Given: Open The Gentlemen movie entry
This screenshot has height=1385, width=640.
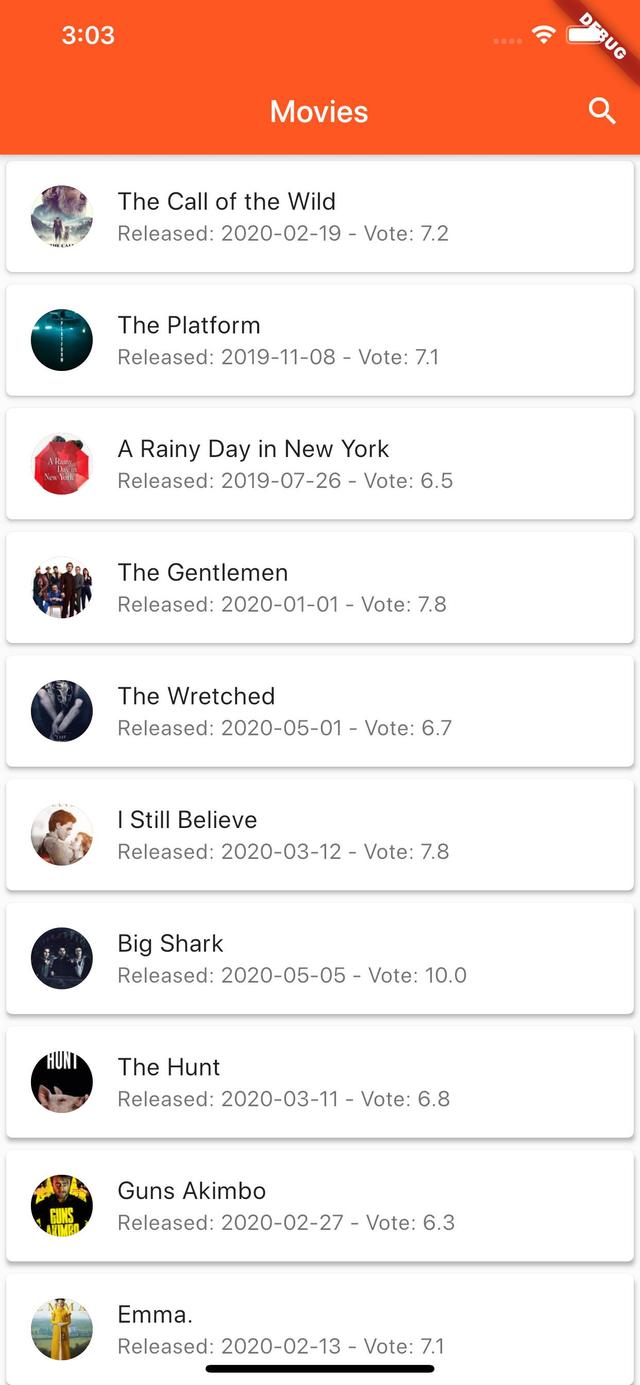Looking at the screenshot, I should tap(203, 572).
